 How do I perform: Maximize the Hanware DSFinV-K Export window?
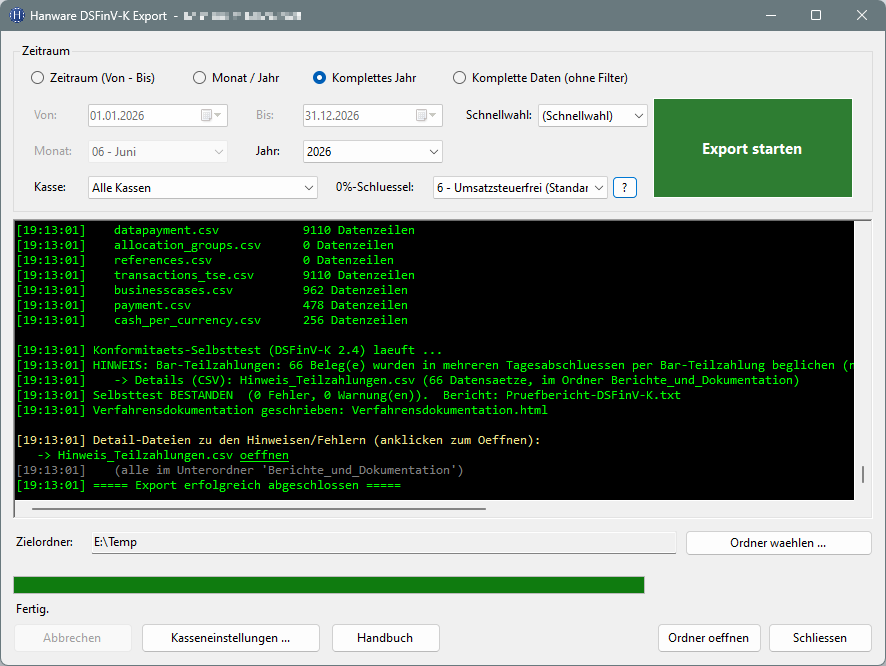pos(816,15)
